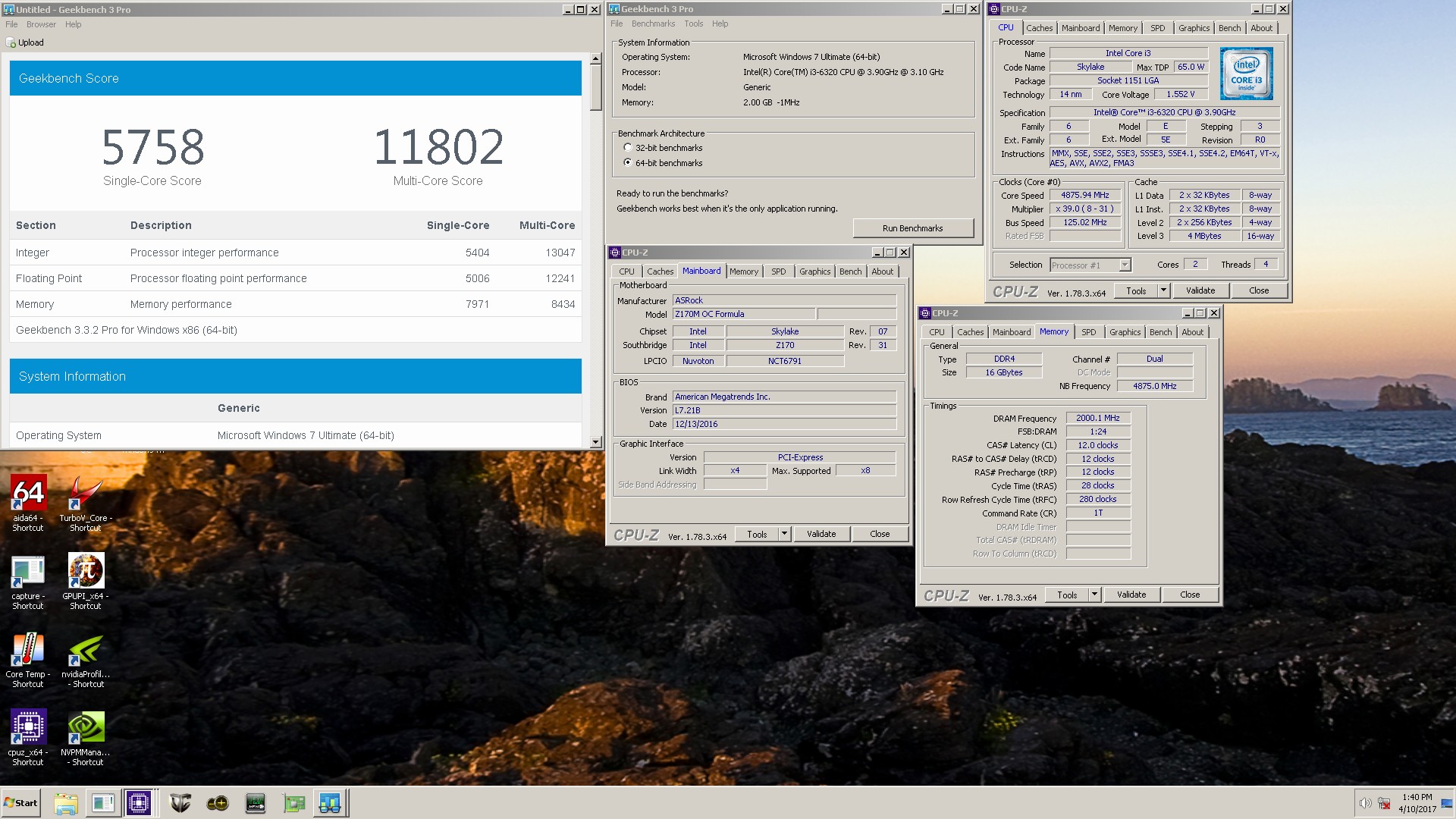Click the Core Speed value 4875.94 MHz
Viewport: 1456px width, 819px height.
click(1085, 195)
